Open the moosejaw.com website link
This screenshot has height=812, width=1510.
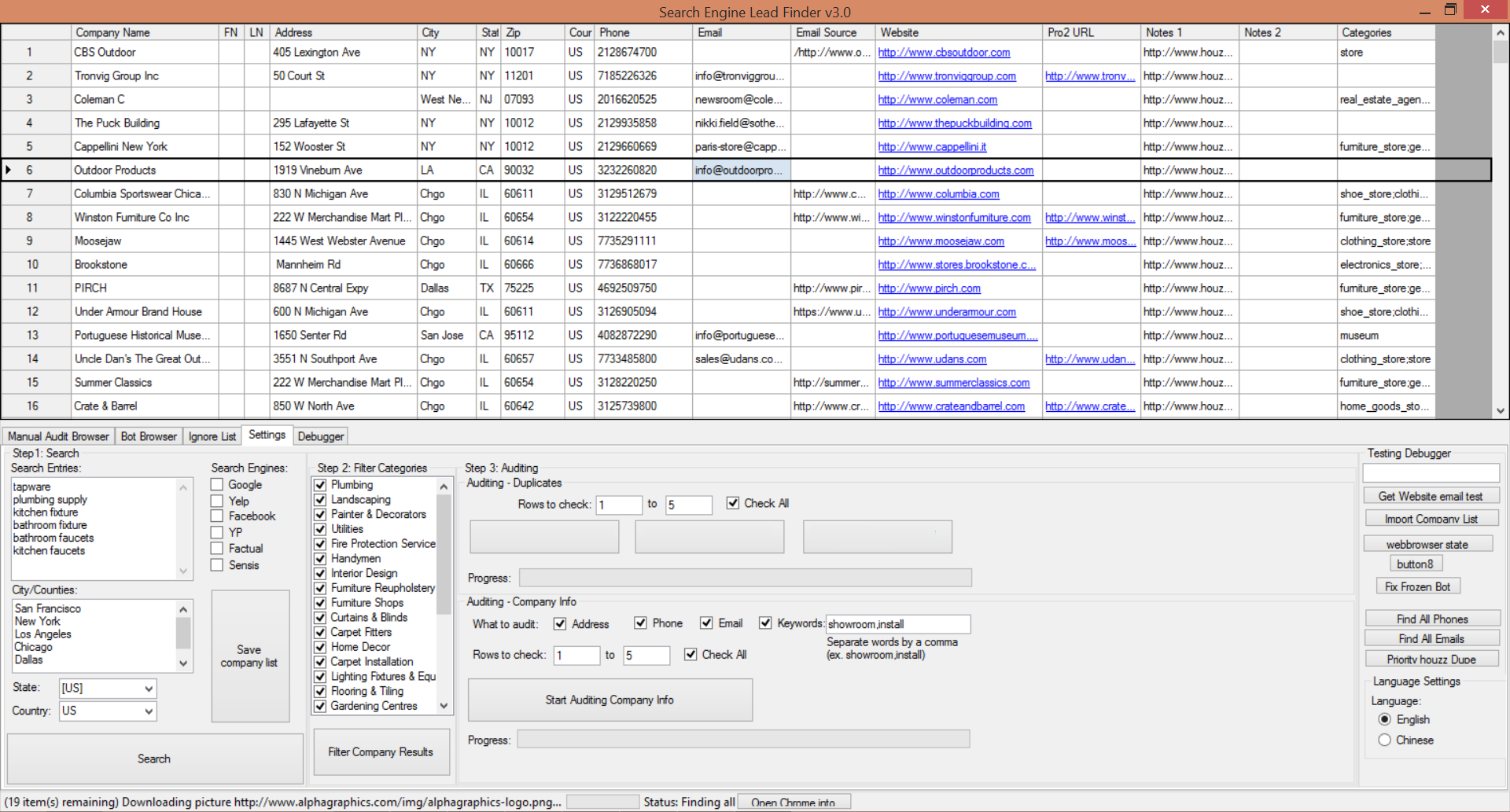pos(941,241)
